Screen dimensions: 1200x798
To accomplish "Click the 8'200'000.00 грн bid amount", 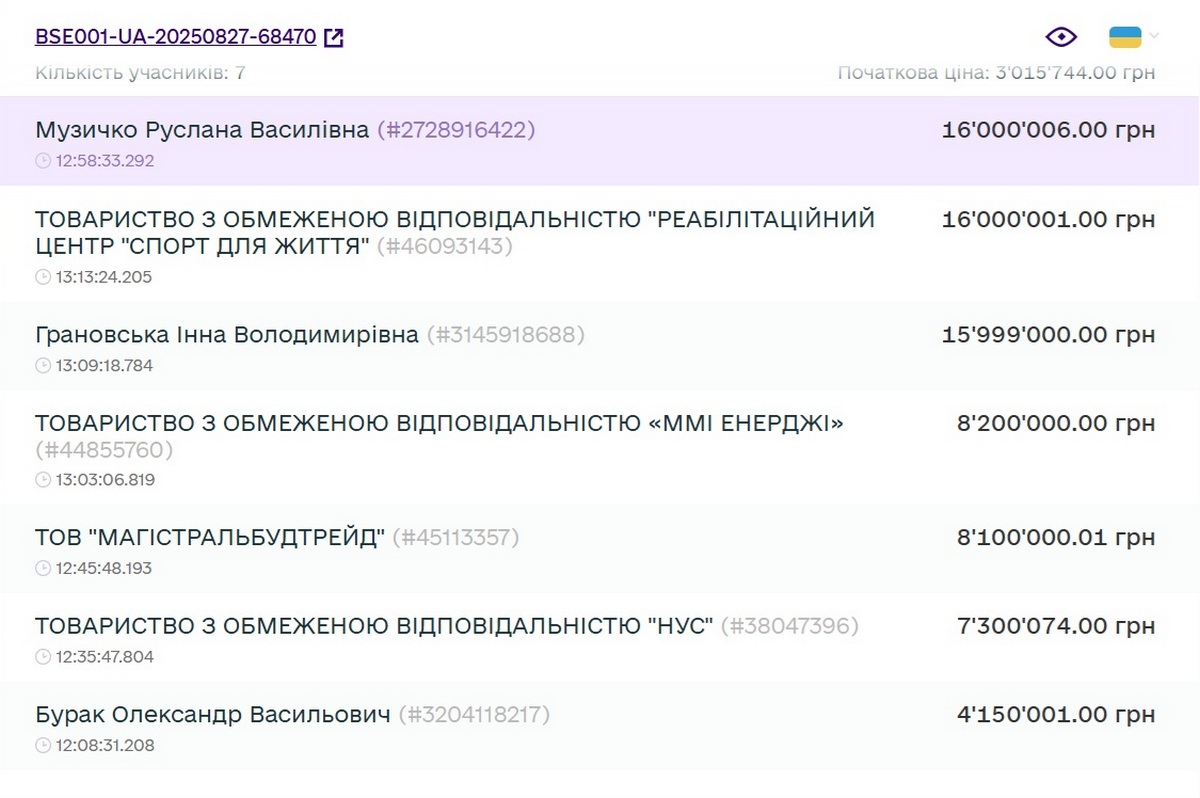I will (1055, 424).
